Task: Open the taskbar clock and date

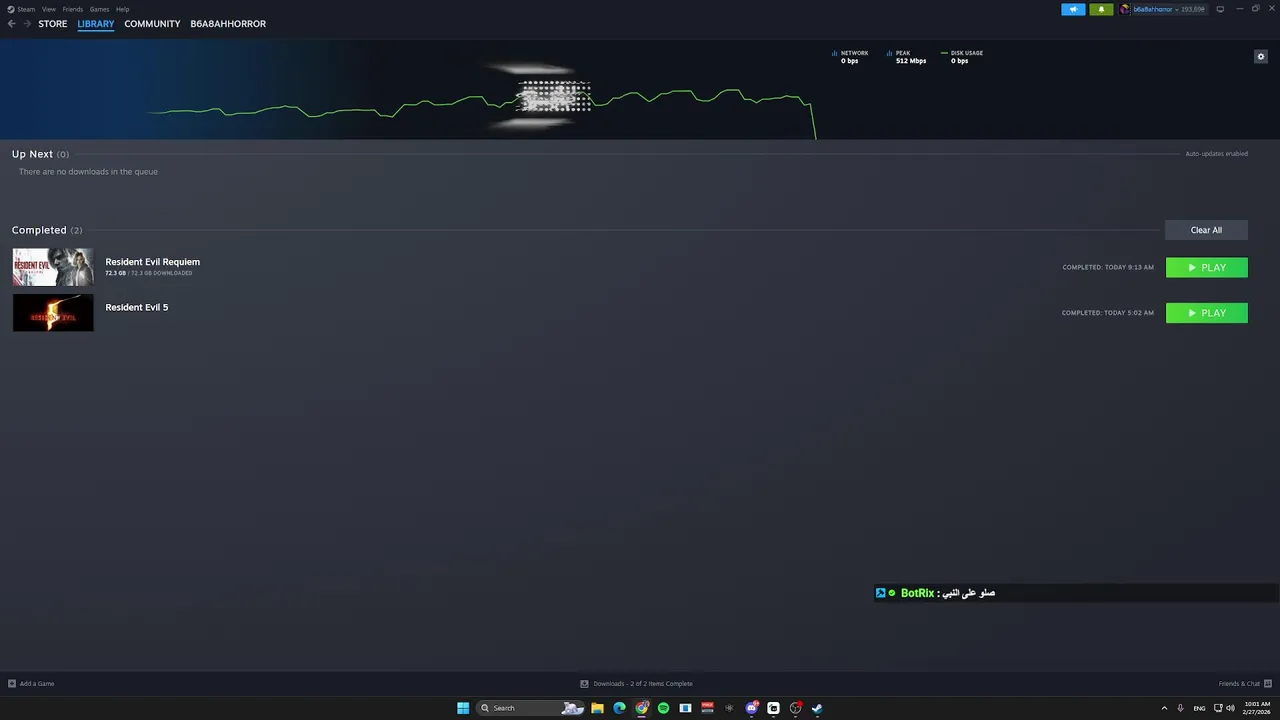Action: click(x=1257, y=708)
